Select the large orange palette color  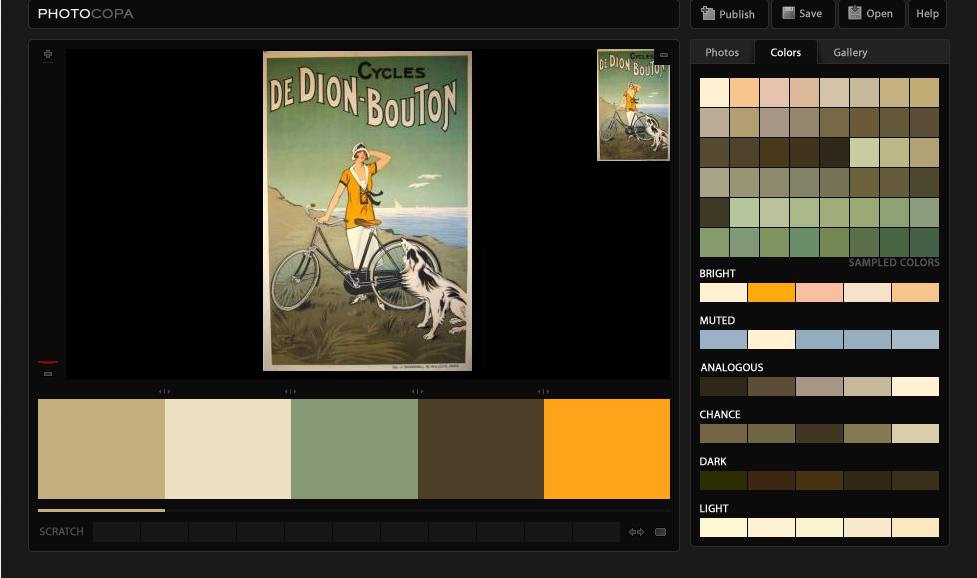pyautogui.click(x=607, y=448)
